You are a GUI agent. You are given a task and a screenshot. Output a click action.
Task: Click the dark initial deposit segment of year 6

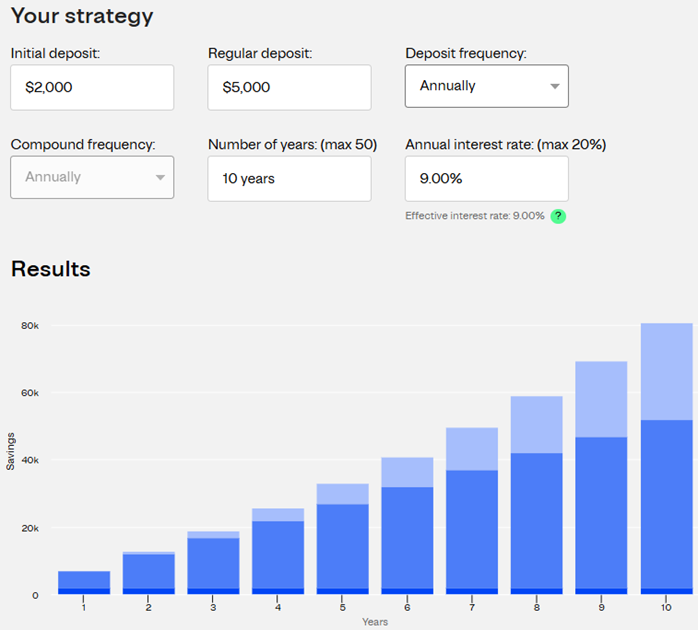pyautogui.click(x=407, y=591)
